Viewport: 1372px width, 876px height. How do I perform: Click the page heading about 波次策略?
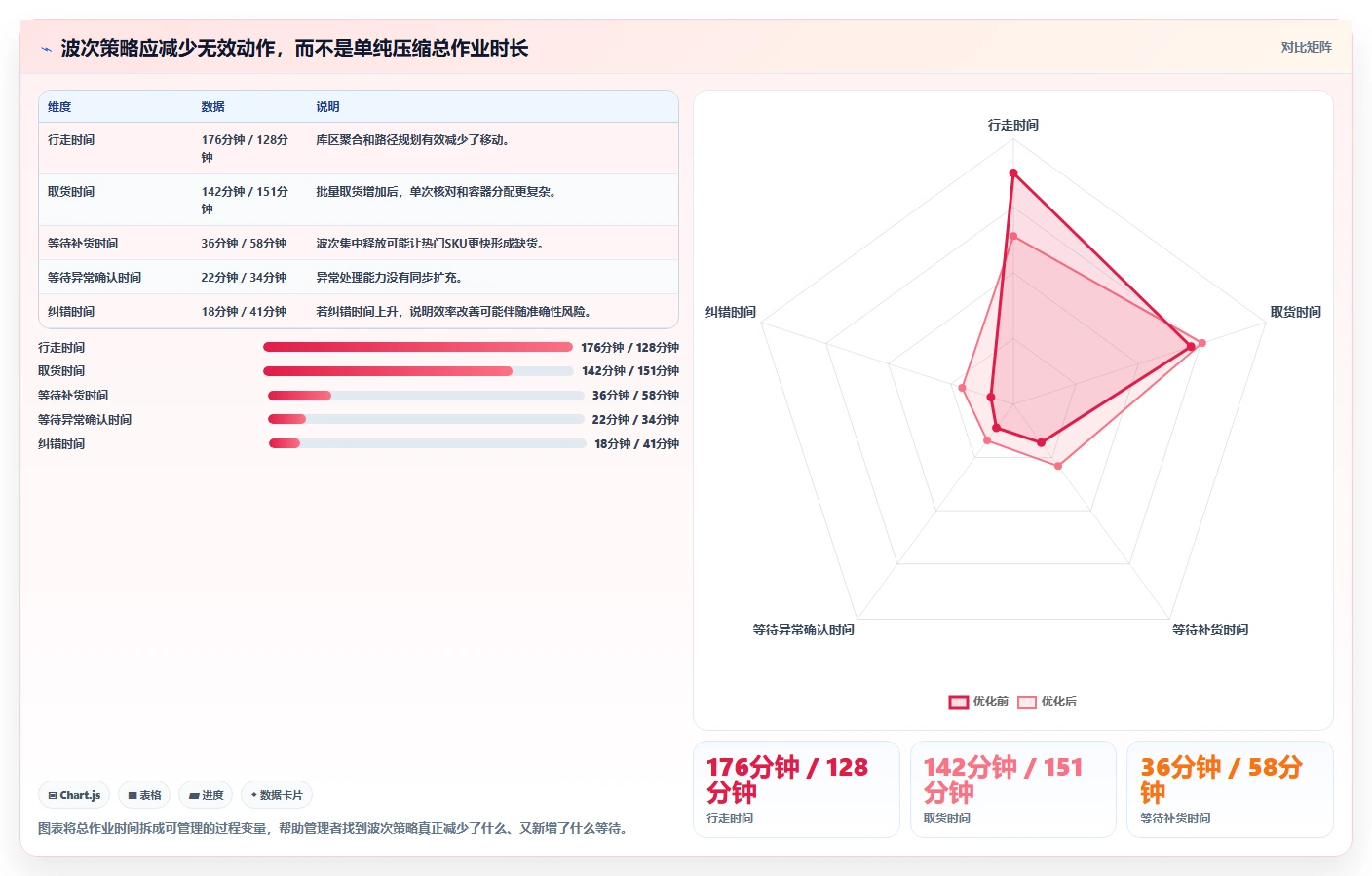(x=294, y=49)
